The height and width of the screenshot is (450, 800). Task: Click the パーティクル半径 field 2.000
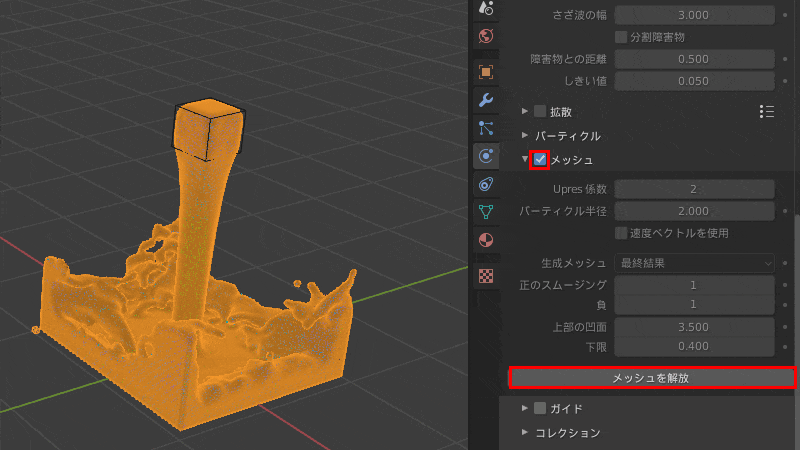(x=694, y=211)
